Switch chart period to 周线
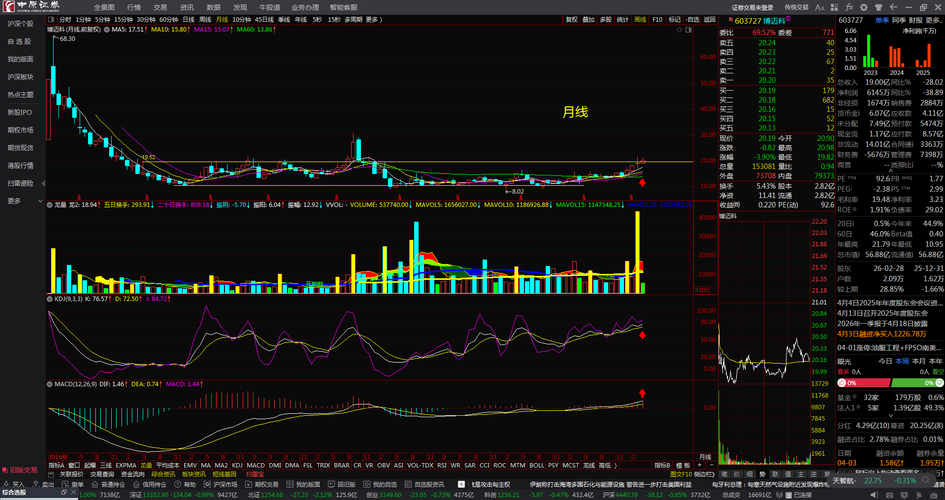Image resolution: width=945 pixels, height=500 pixels. point(205,19)
